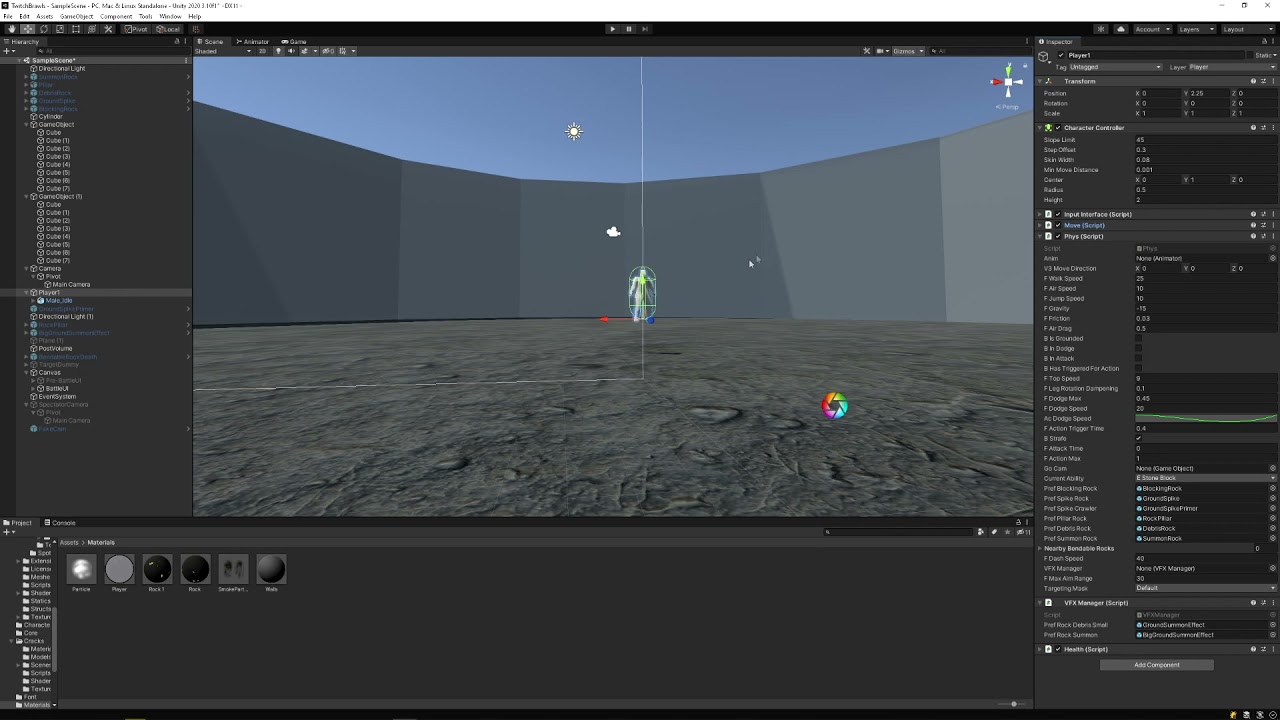Edit the Ac Dodge Speed curve
This screenshot has height=720, width=1280.
[1205, 418]
